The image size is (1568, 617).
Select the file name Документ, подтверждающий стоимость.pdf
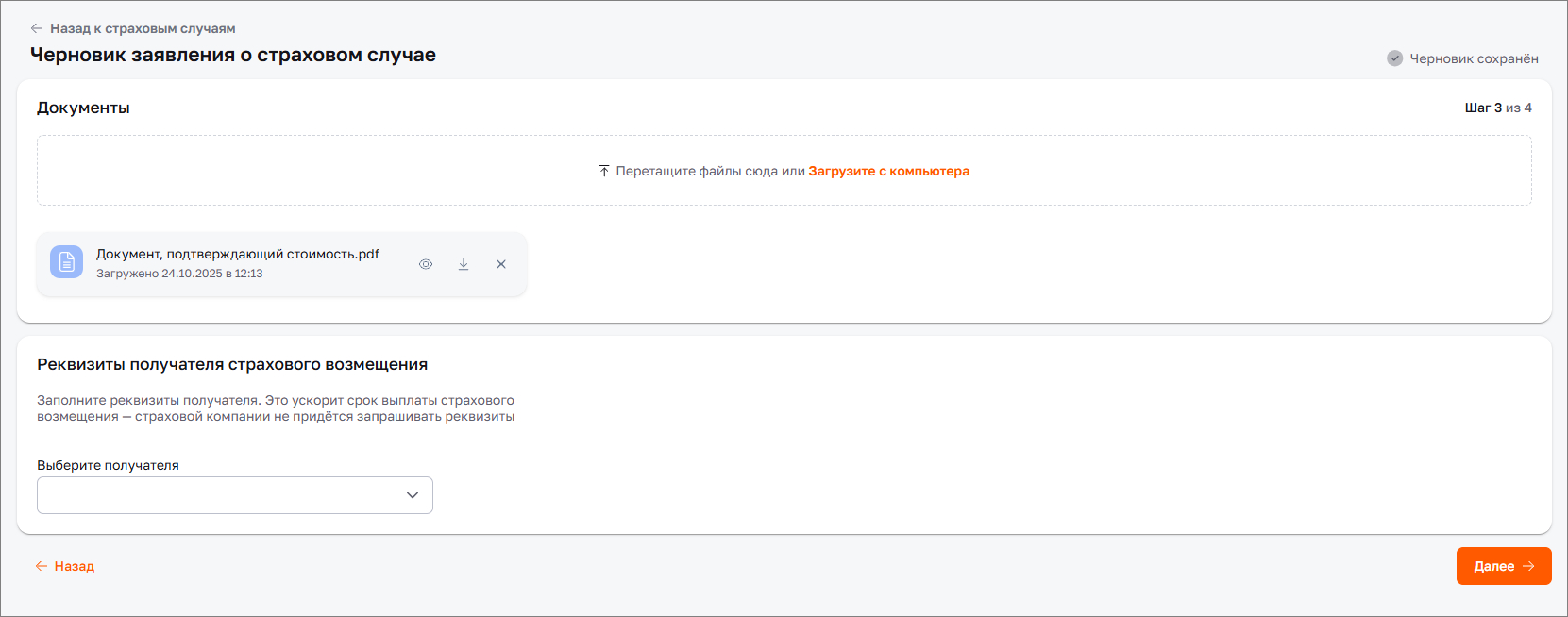point(238,254)
